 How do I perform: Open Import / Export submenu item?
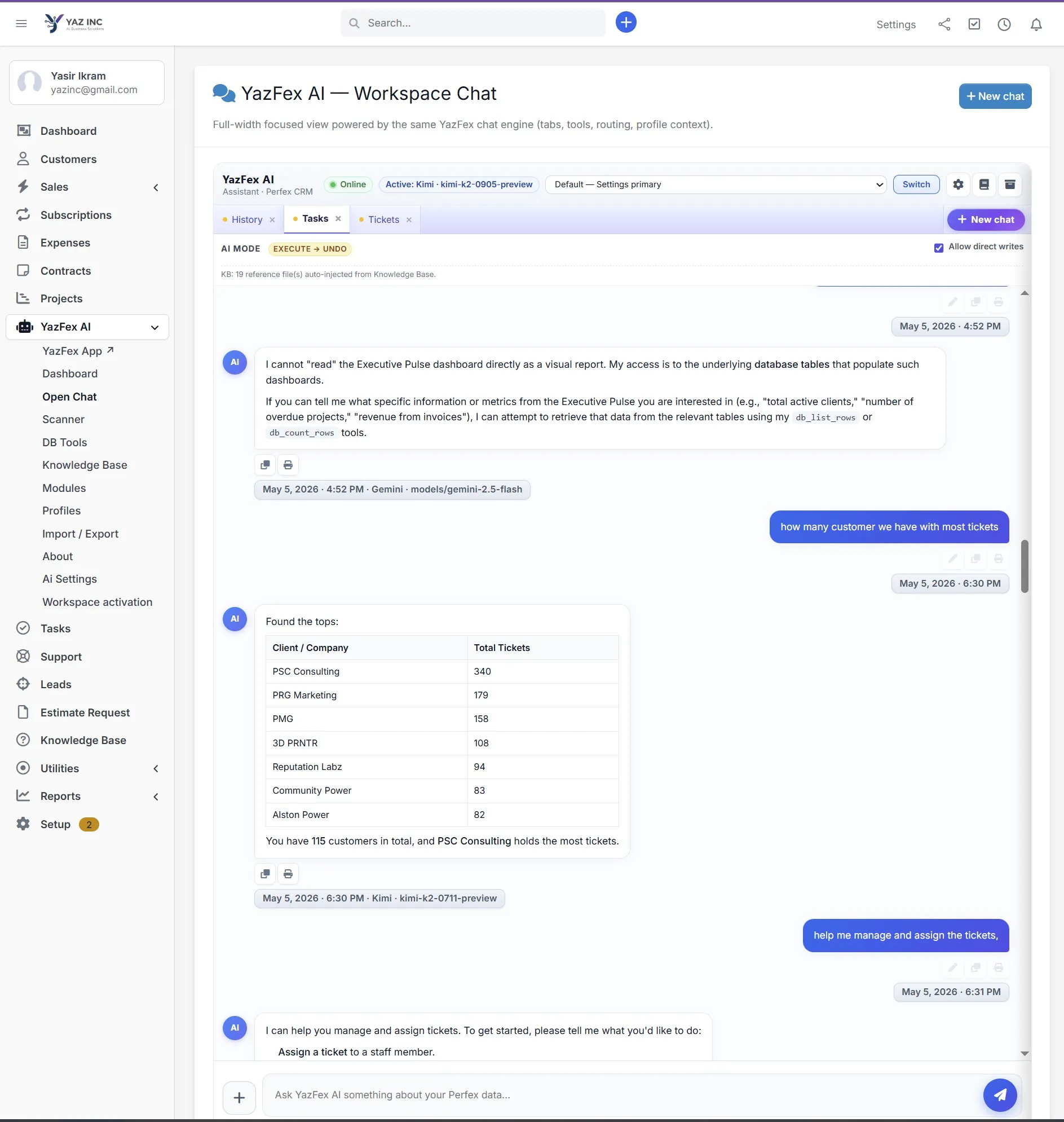click(81, 534)
